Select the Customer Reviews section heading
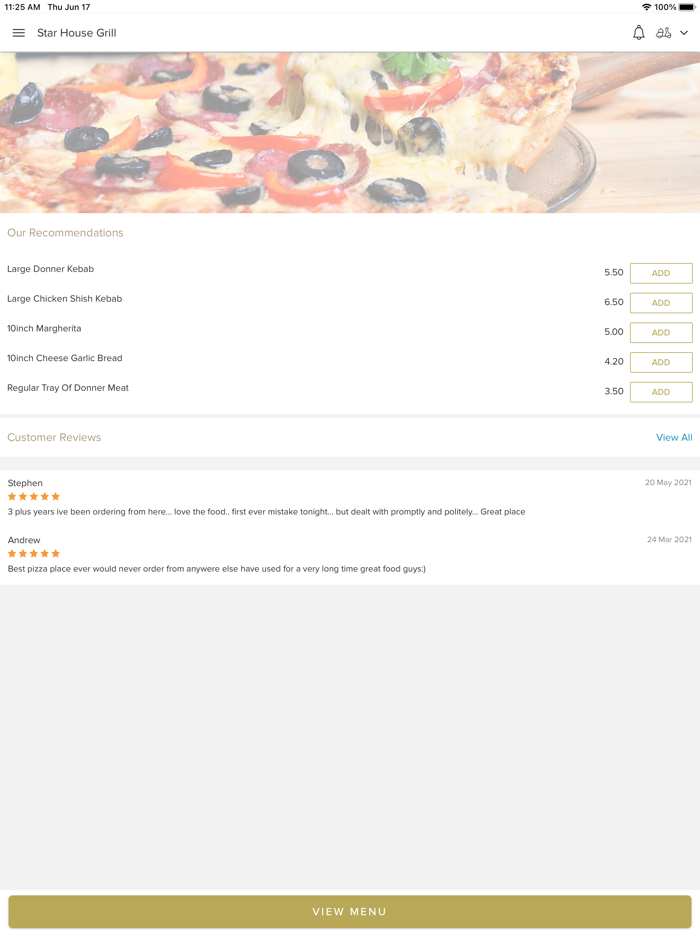The height and width of the screenshot is (934, 700). 54,437
